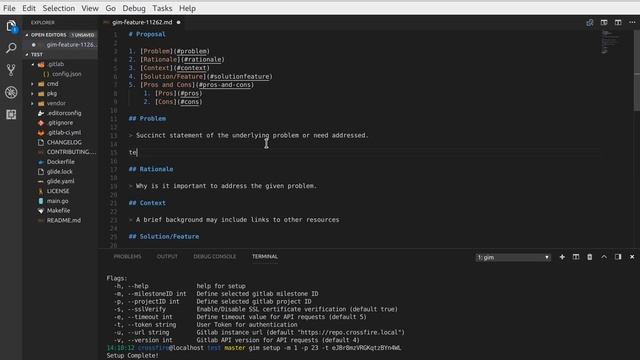Viewport: 640px width, 360px height.
Task: Open the Edit menu
Action: pos(29,8)
